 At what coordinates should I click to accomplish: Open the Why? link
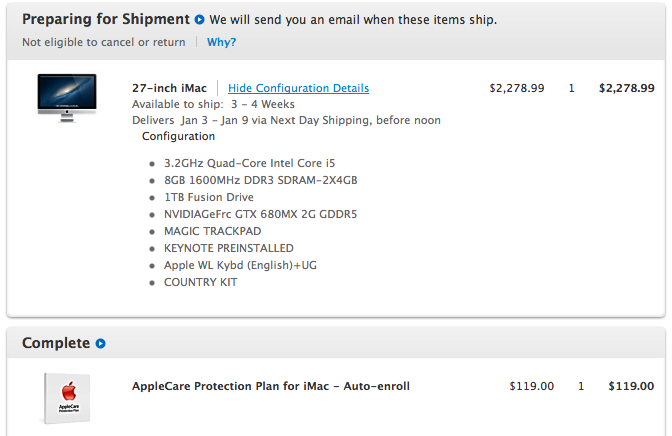222,42
